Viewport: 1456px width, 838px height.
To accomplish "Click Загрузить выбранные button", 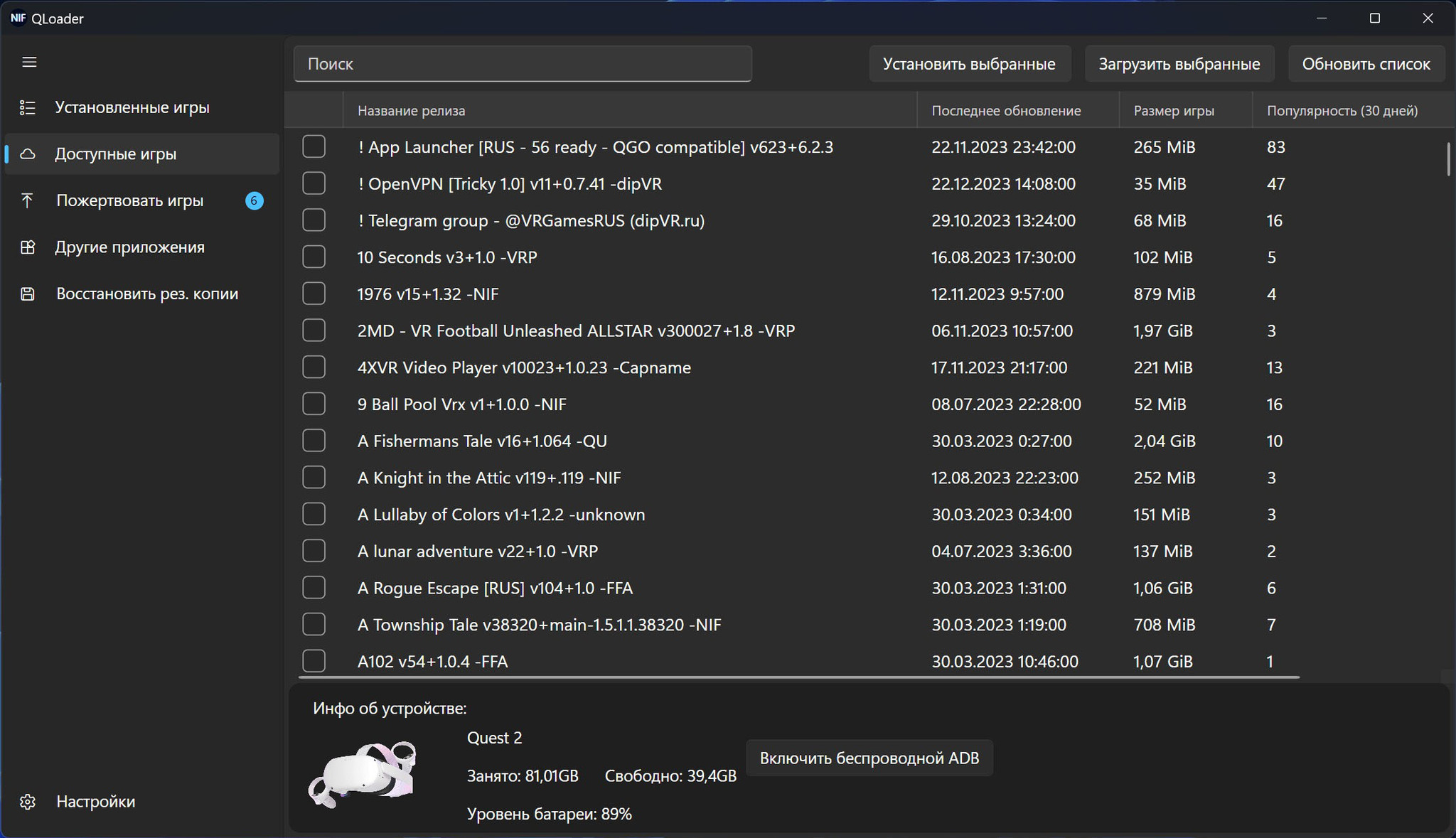I will point(1179,64).
